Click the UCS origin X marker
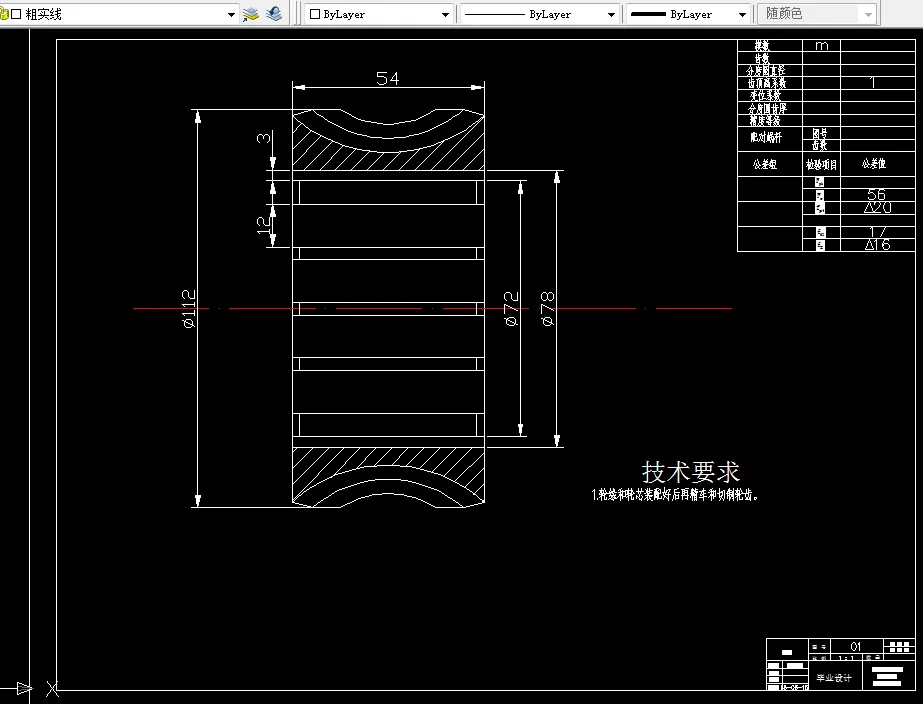Viewport: 923px width, 704px height. [52, 689]
